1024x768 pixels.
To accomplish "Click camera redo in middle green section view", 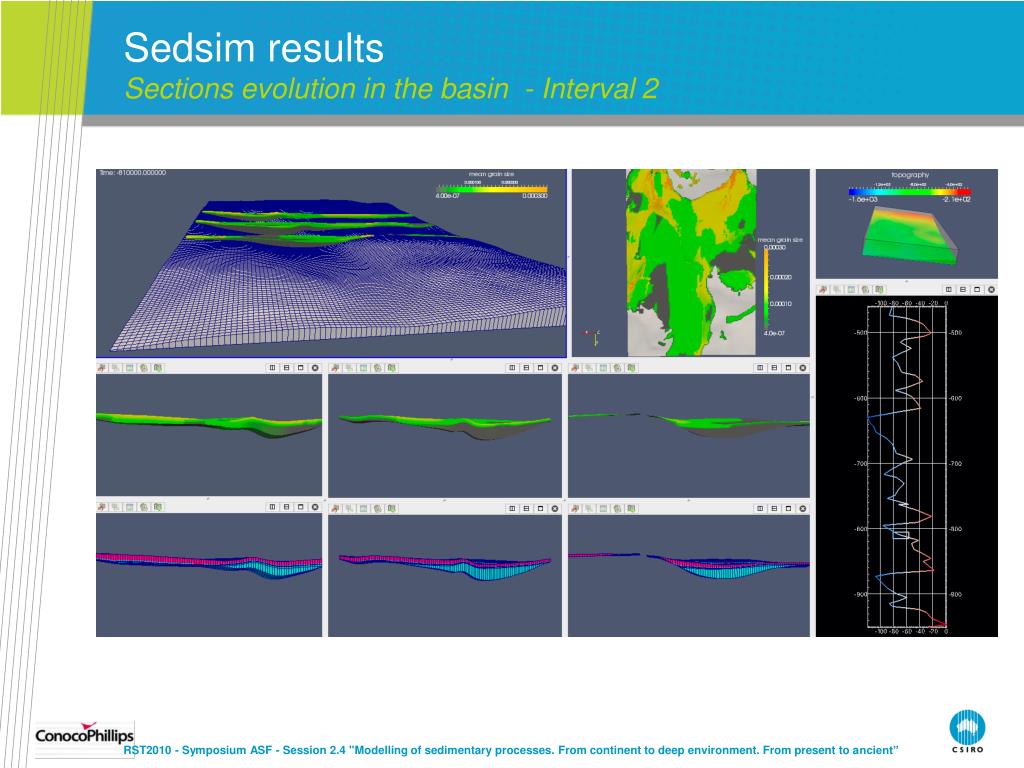I will (350, 368).
